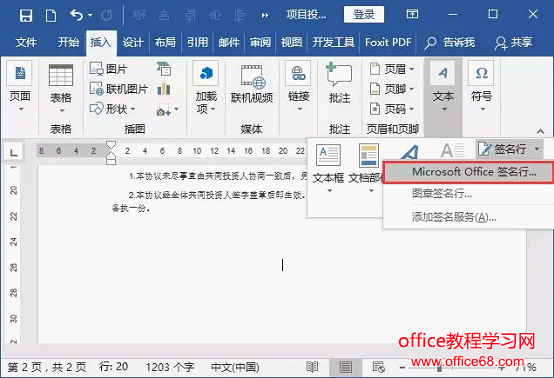554x378 pixels.
Task: Add a comment with 批注
Action: pos(340,83)
